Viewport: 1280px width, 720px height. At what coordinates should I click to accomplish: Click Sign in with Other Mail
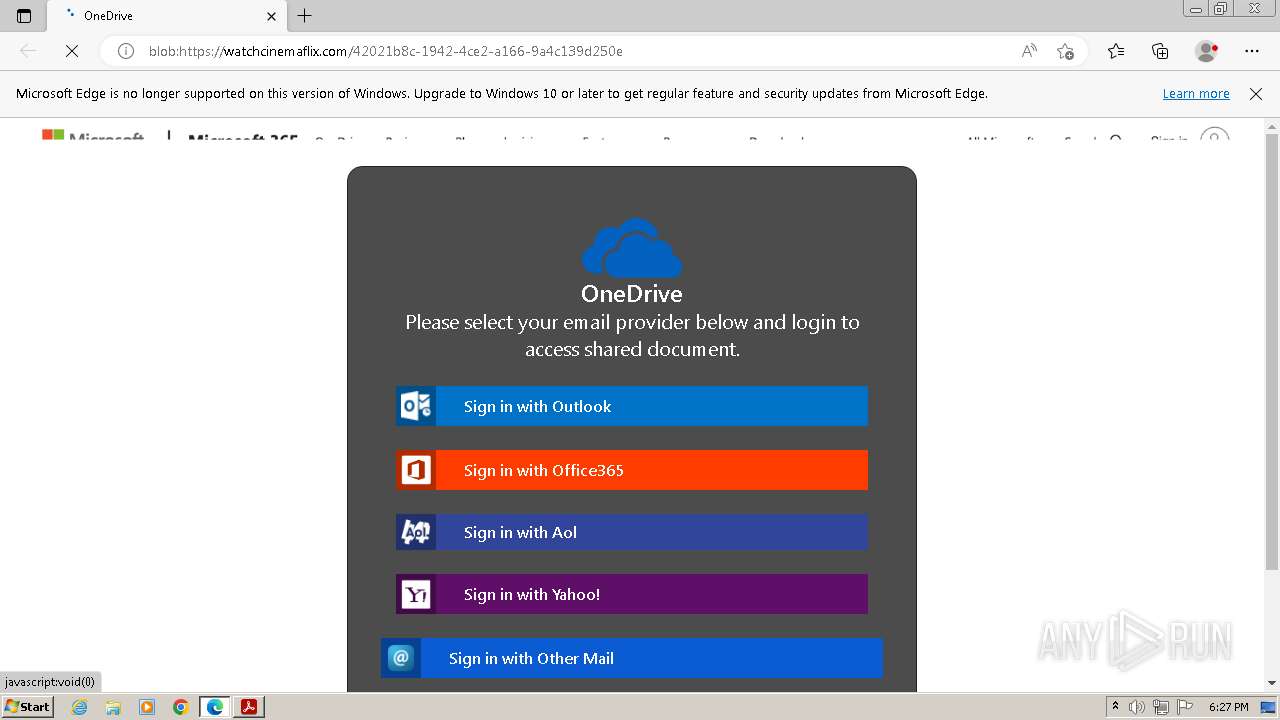pyautogui.click(x=632, y=658)
